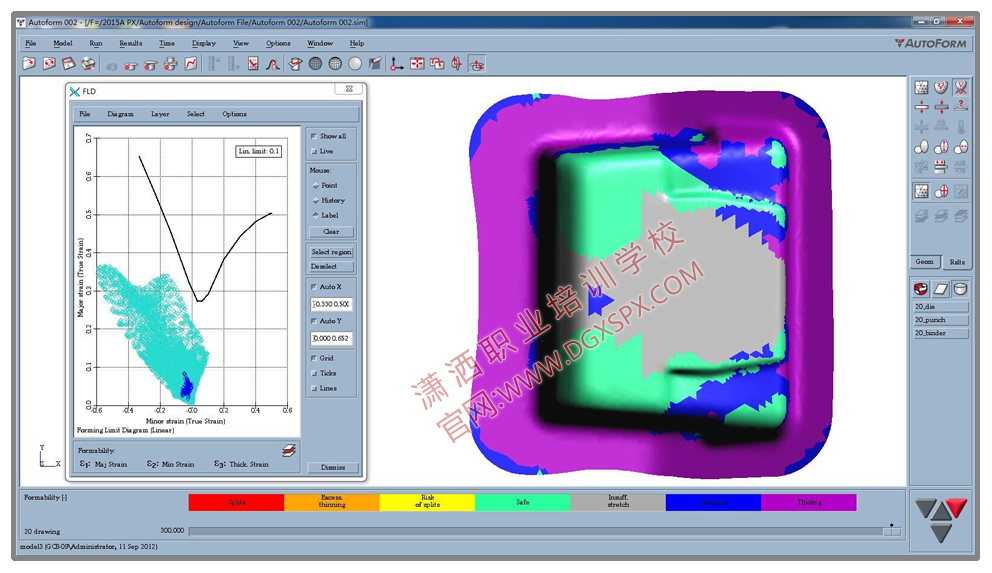Select the History mouse mode
Screen dimensions: 992x573
tap(316, 200)
